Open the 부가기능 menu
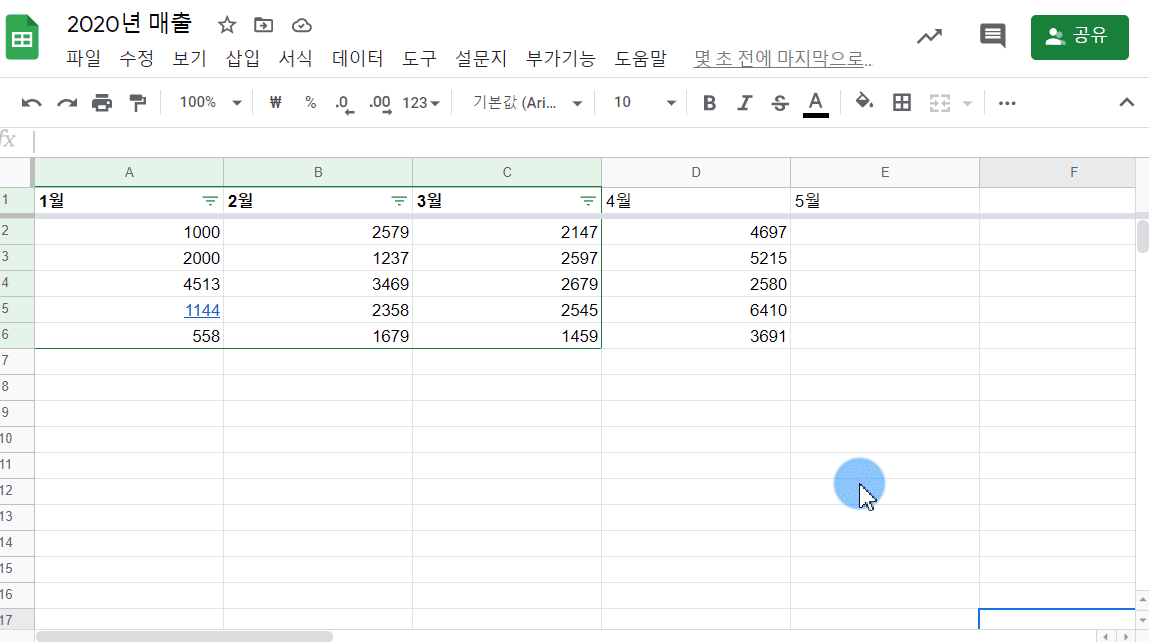The height and width of the screenshot is (642, 1149). [x=561, y=59]
